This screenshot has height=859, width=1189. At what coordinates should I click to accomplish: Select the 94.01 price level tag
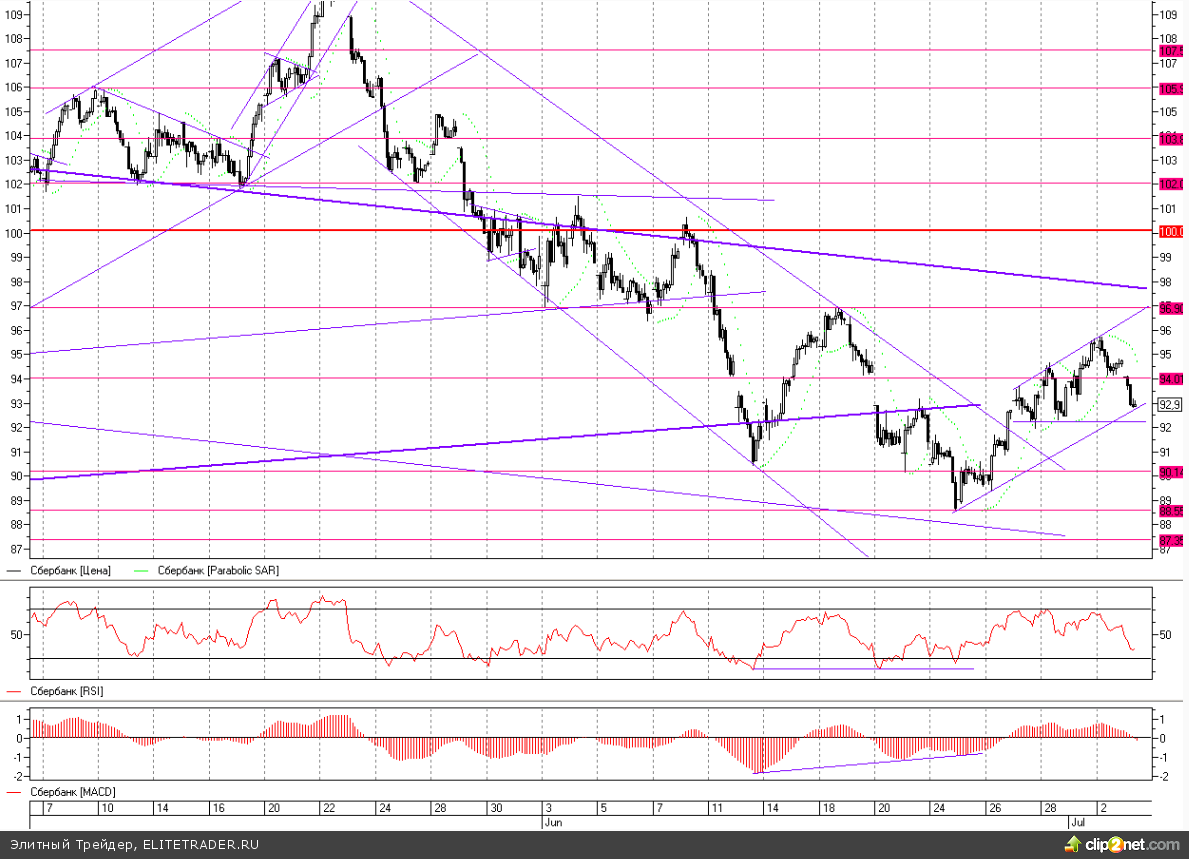1171,379
